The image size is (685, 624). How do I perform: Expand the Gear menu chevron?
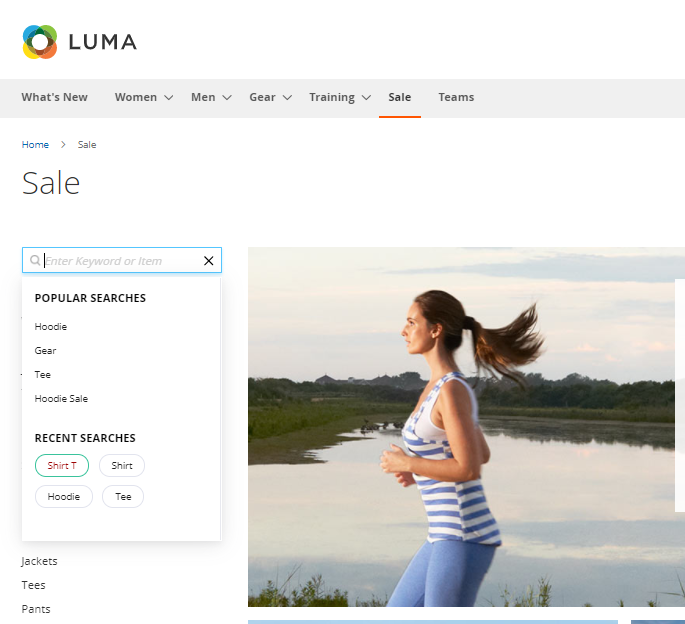point(287,97)
